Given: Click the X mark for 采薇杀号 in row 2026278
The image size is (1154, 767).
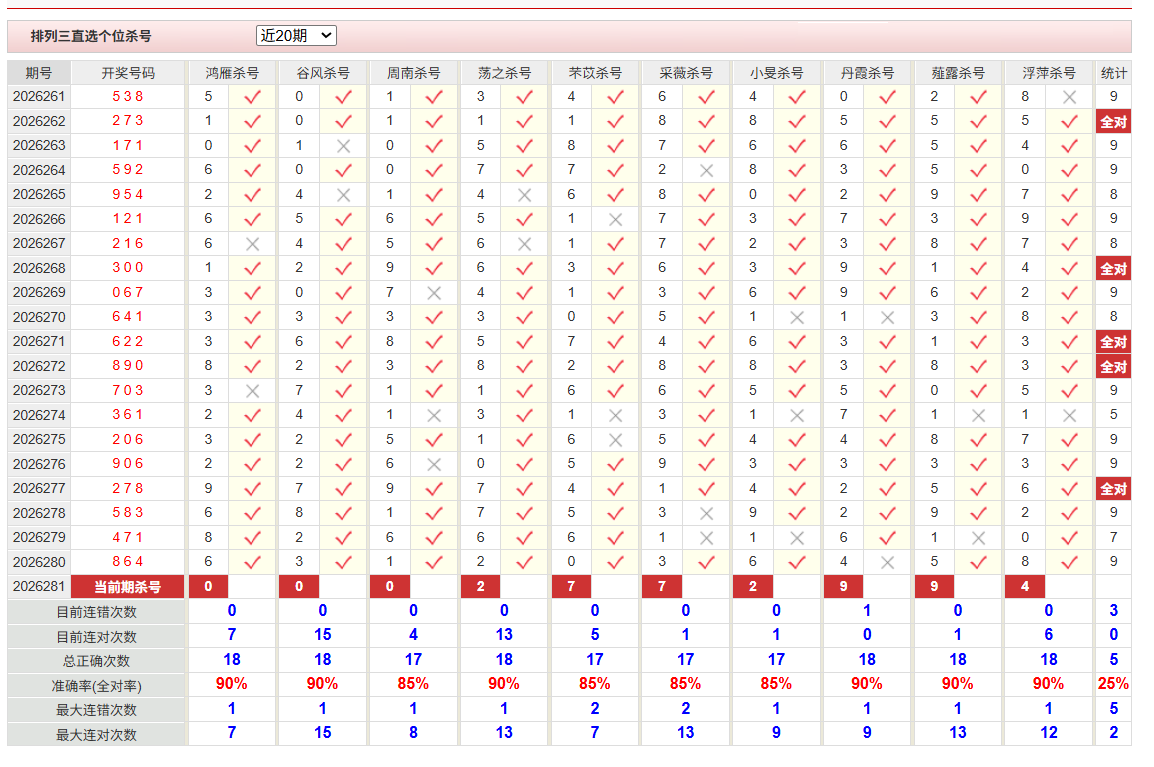Looking at the screenshot, I should pyautogui.click(x=707, y=514).
